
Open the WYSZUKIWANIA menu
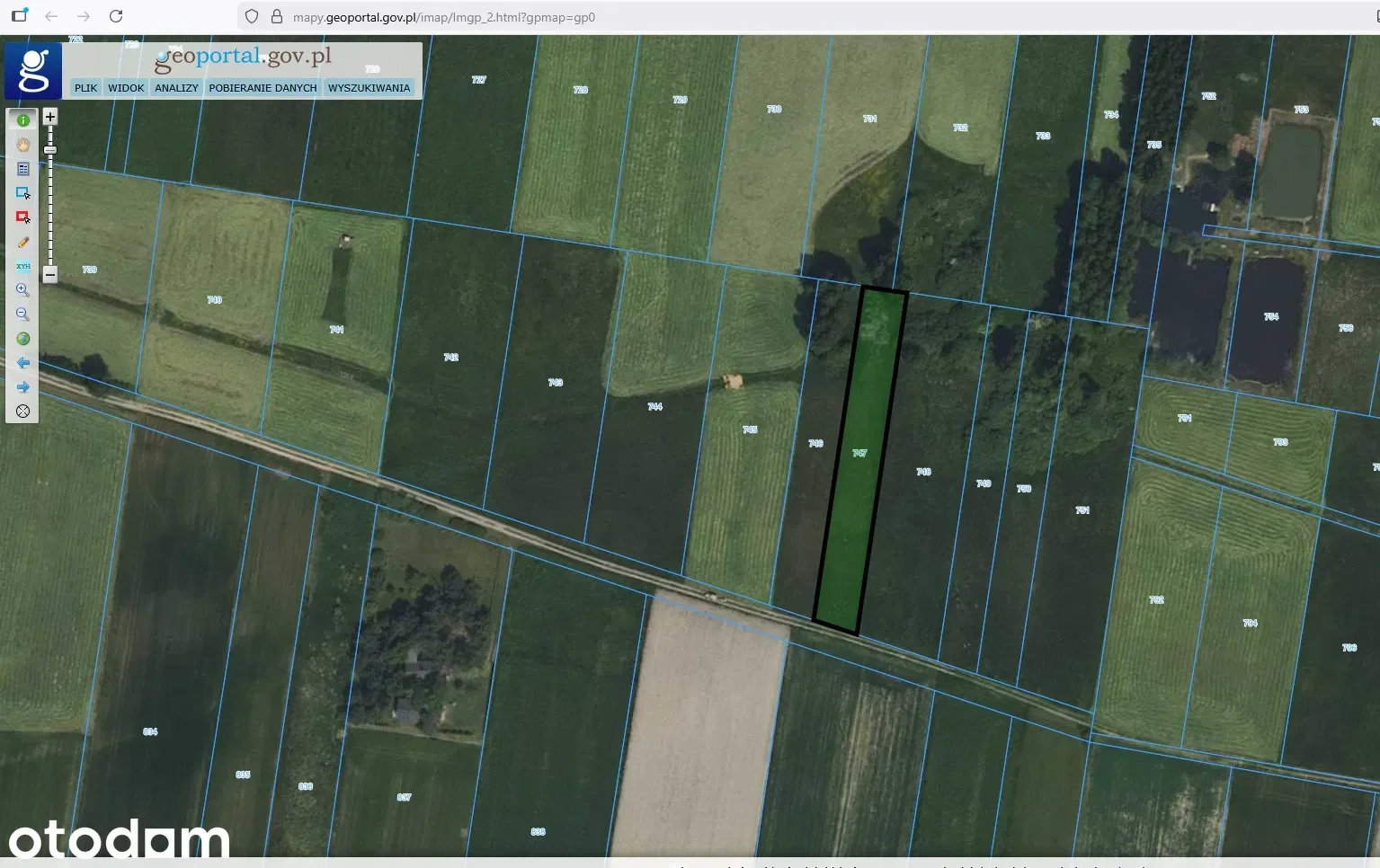369,88
